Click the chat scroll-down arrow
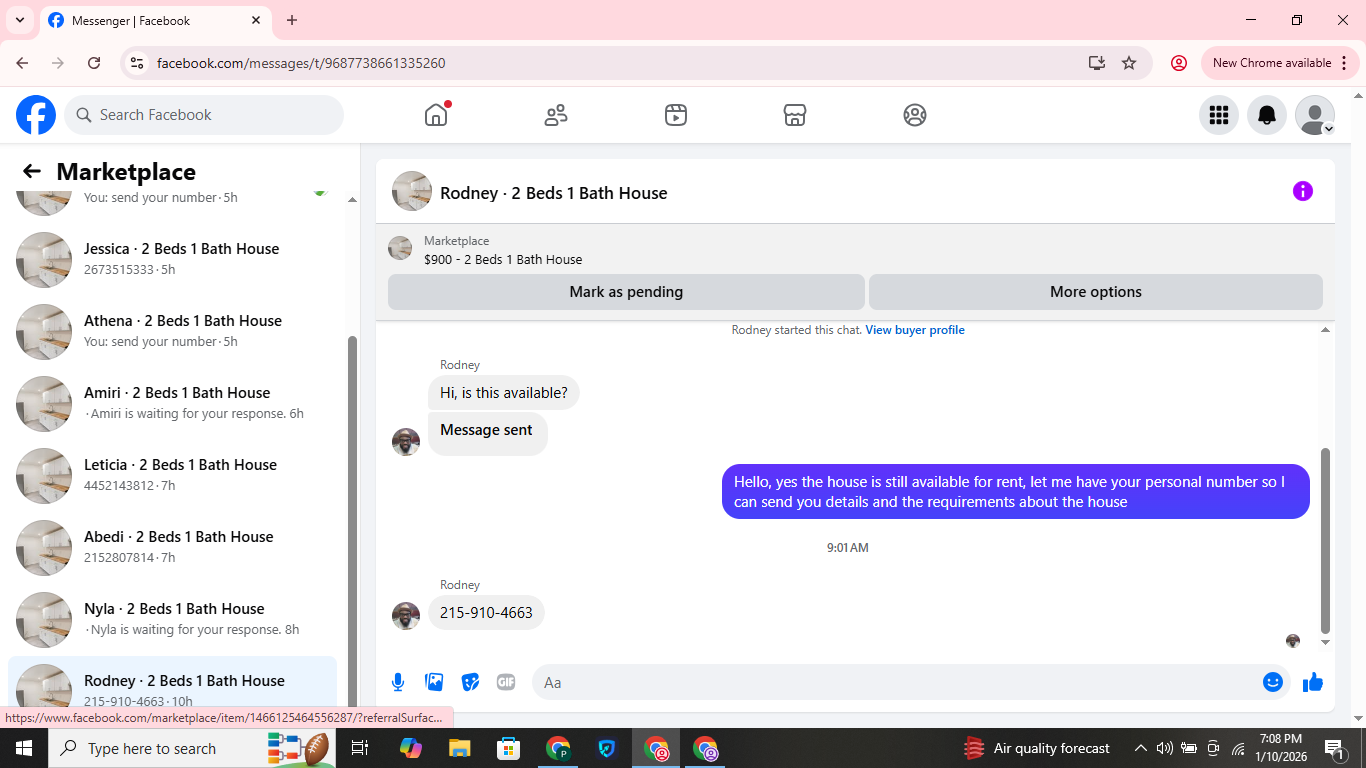This screenshot has height=768, width=1366. click(x=1326, y=642)
